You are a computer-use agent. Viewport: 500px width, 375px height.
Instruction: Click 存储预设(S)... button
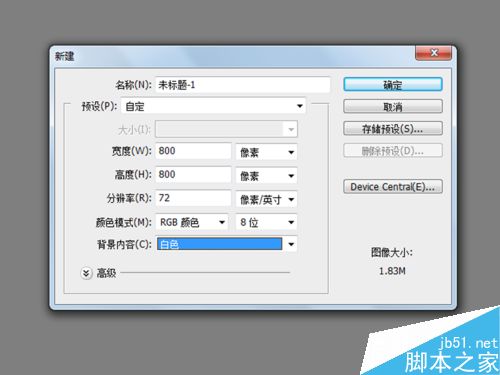tap(393, 129)
